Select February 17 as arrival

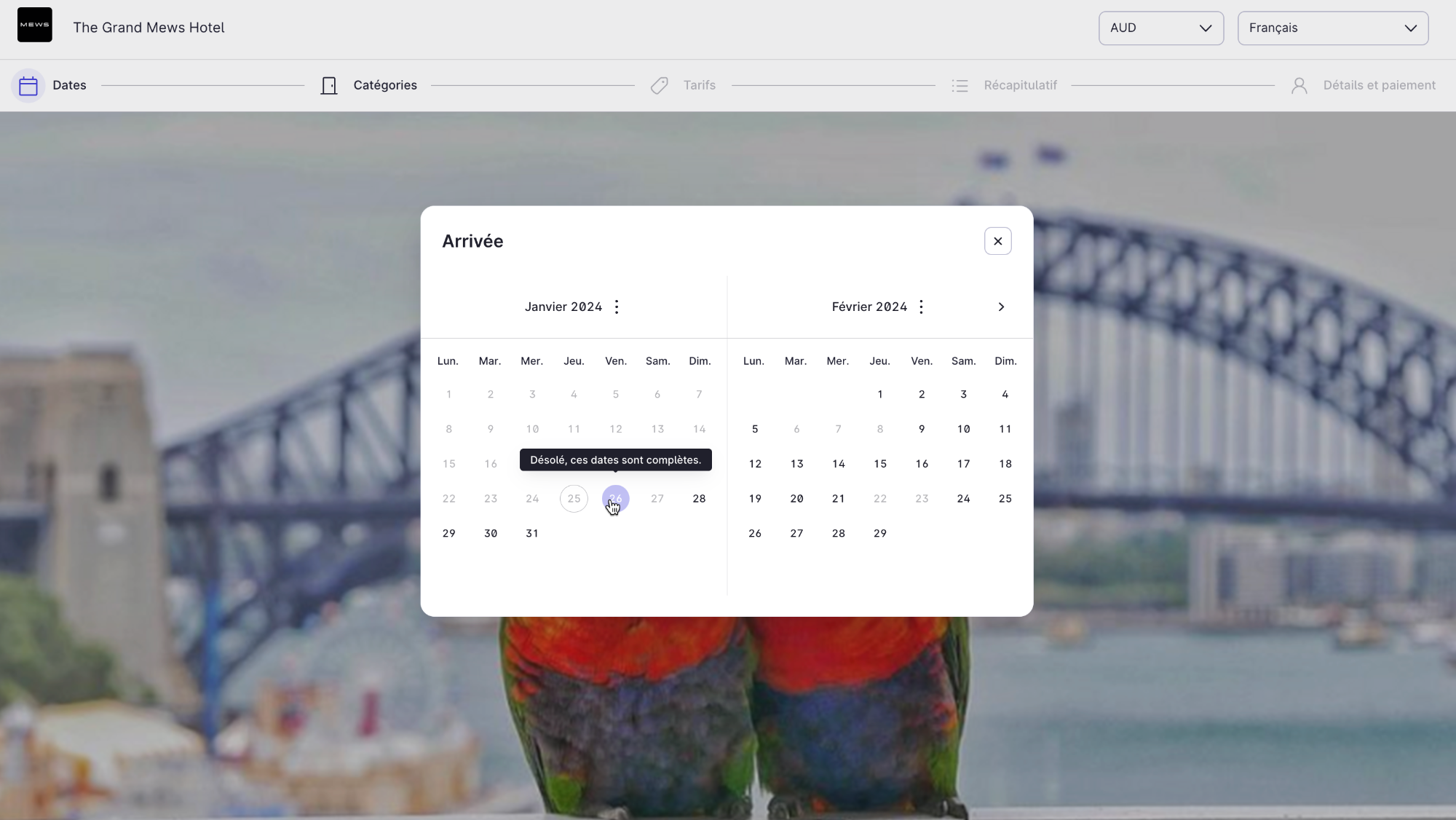coord(964,464)
